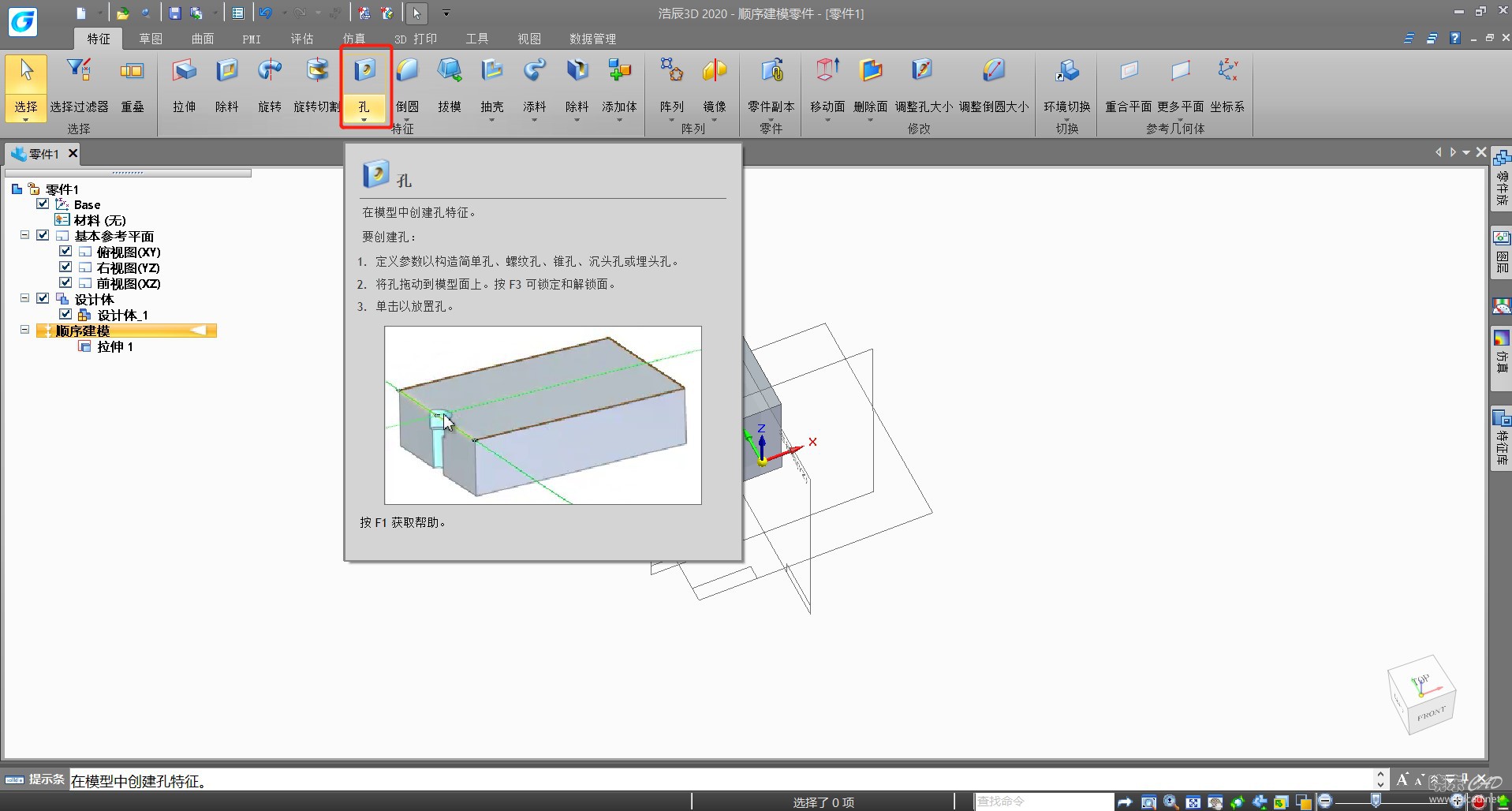This screenshot has width=1512, height=811.
Task: Activate the 旋转切割 revolved cut tool
Action: click(317, 85)
